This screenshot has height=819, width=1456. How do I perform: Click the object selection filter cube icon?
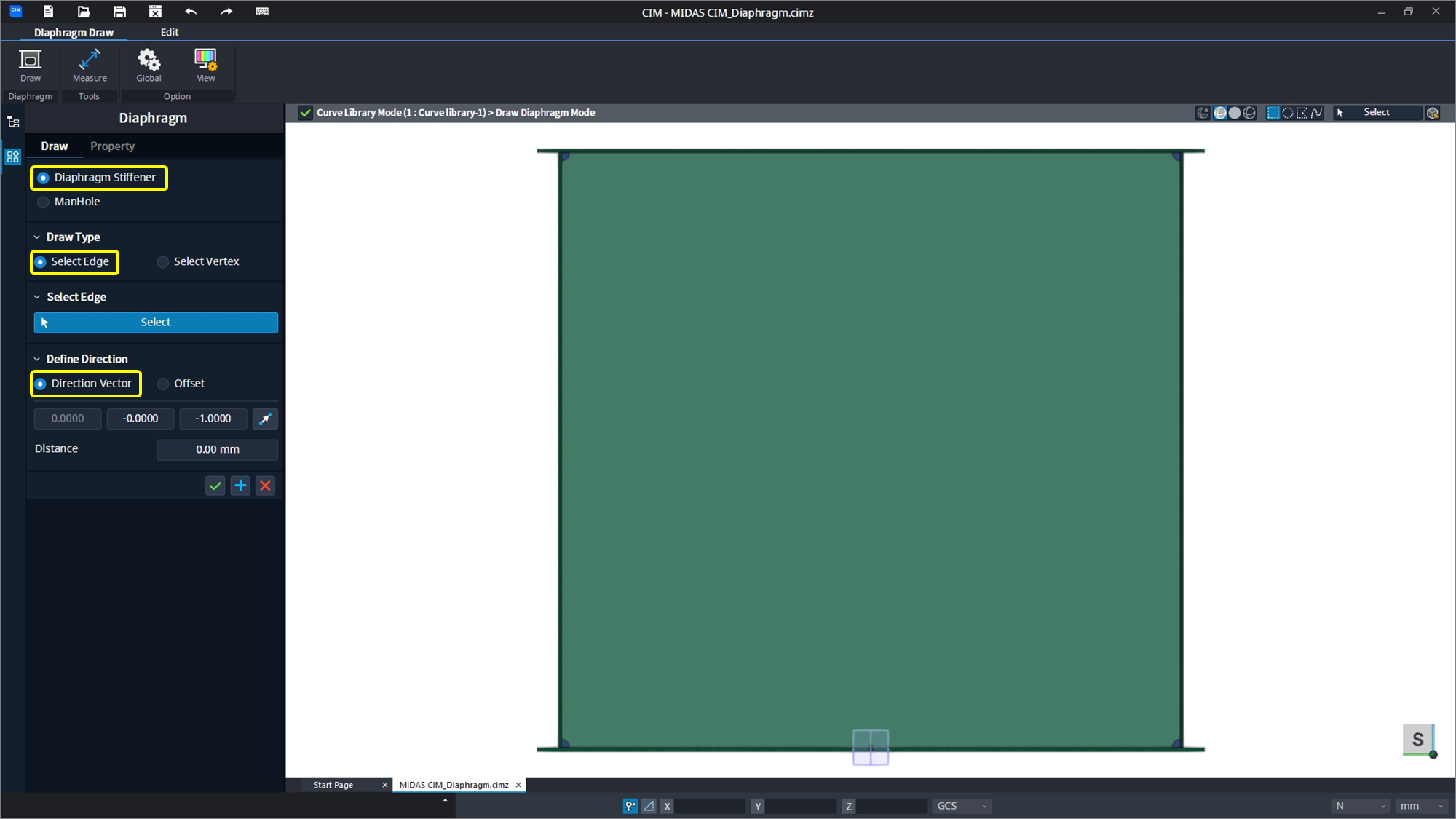coord(1433,113)
